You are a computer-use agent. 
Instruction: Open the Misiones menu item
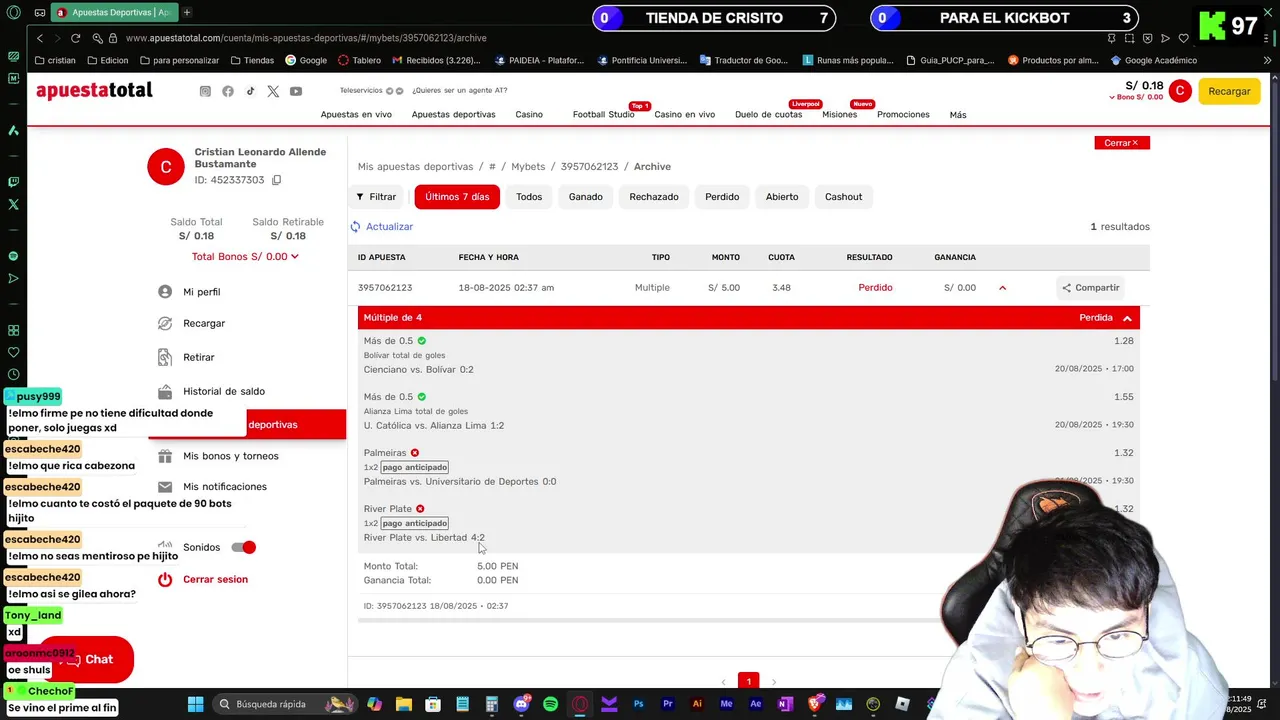tap(839, 114)
